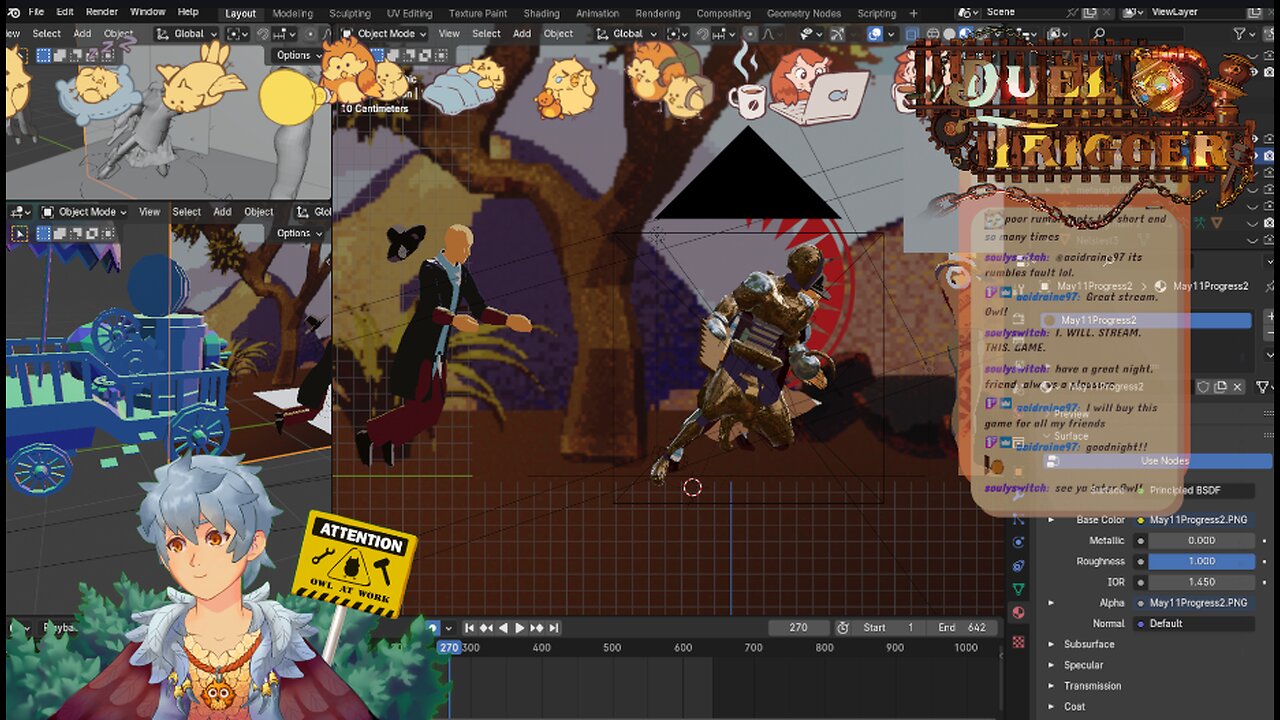Expand the Alpha row arrow
Image resolution: width=1280 pixels, height=720 pixels.
(1051, 603)
